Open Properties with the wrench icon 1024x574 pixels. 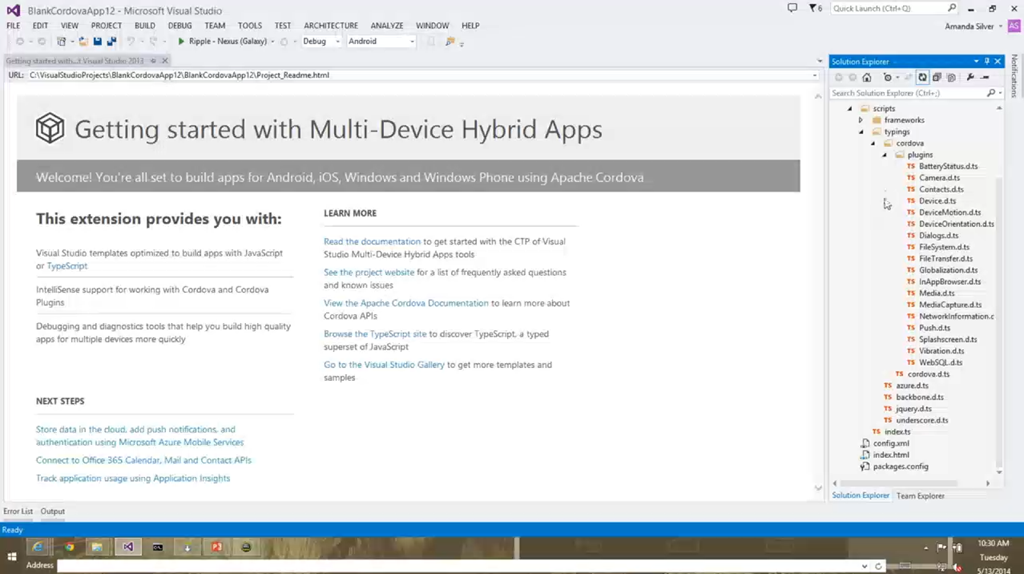click(970, 77)
